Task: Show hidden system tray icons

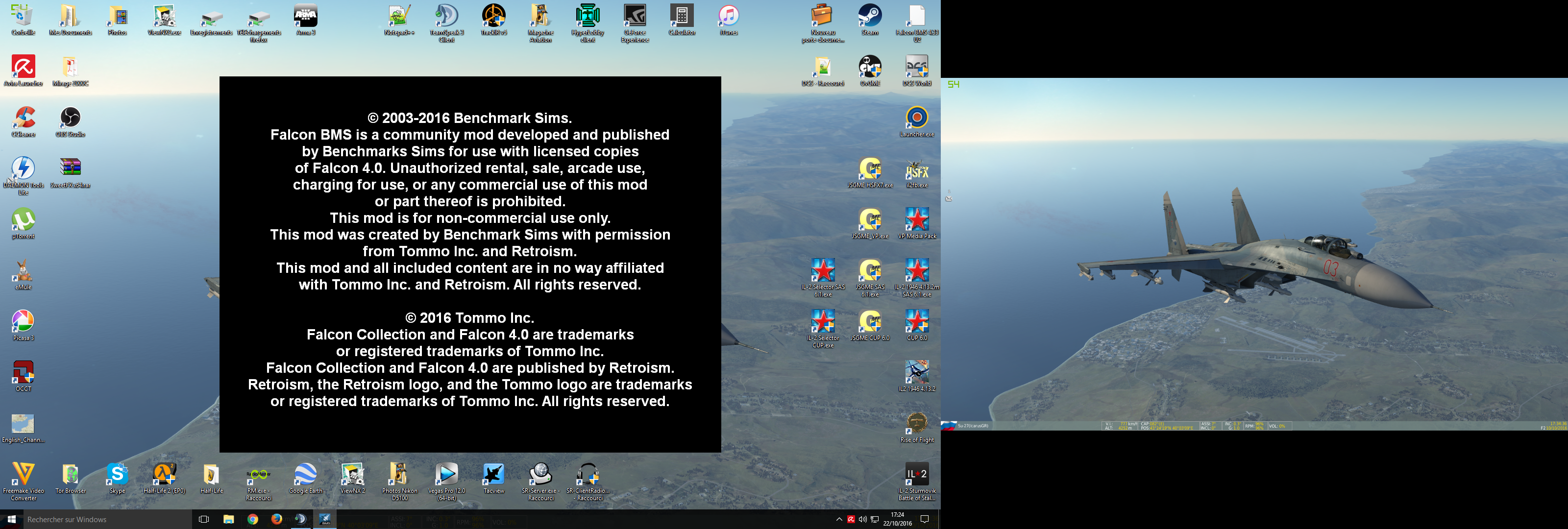Action: point(839,519)
